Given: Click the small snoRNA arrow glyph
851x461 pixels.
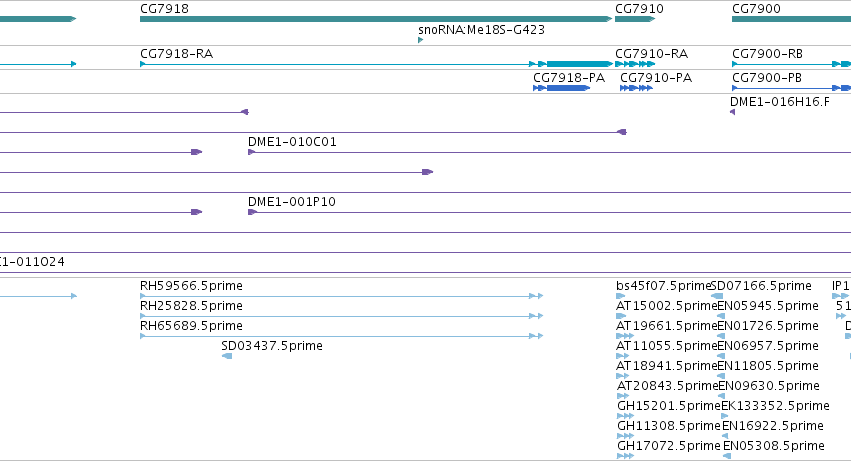Looking at the screenshot, I should click(421, 40).
